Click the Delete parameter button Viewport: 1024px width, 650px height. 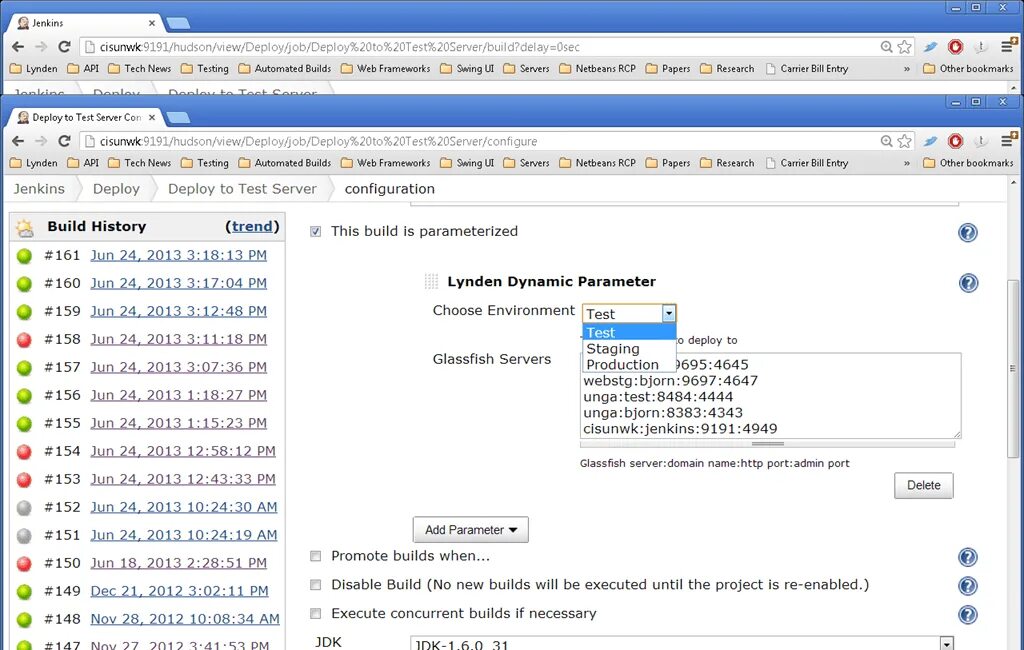[x=923, y=485]
